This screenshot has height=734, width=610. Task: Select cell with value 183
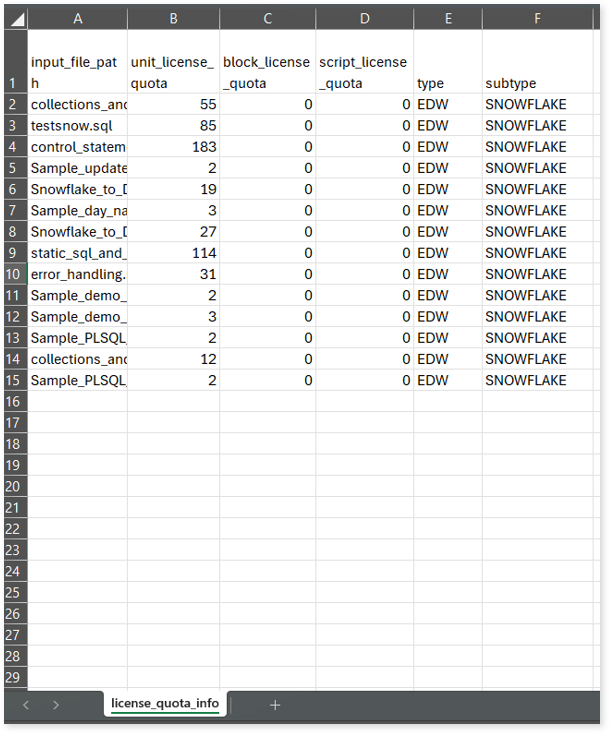(173, 147)
